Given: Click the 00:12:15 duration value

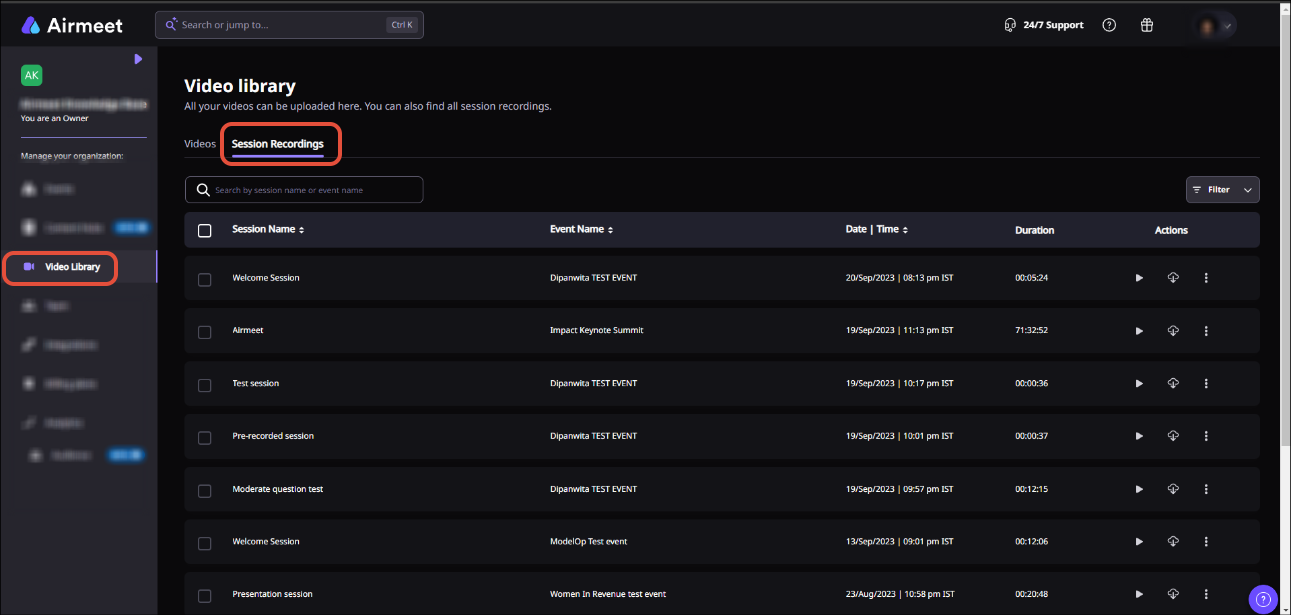Looking at the screenshot, I should tap(1031, 489).
